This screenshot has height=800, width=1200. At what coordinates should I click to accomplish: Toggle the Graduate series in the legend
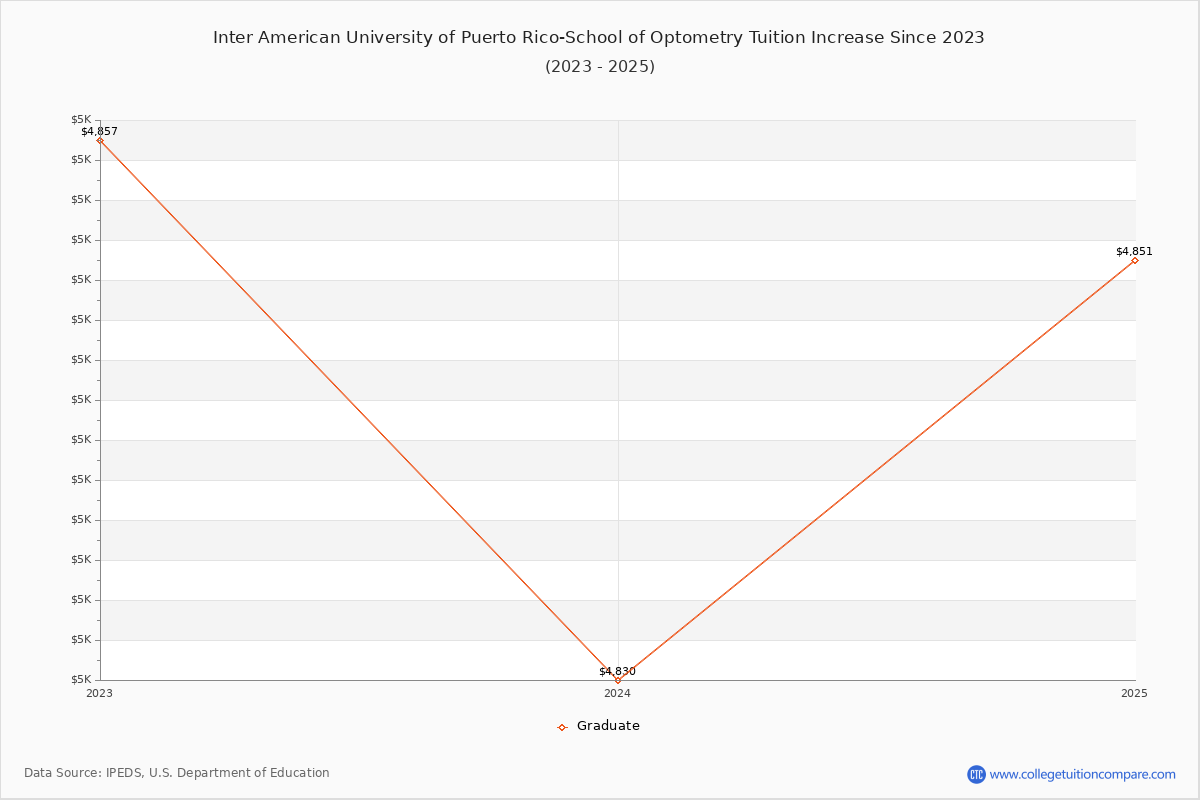point(598,726)
